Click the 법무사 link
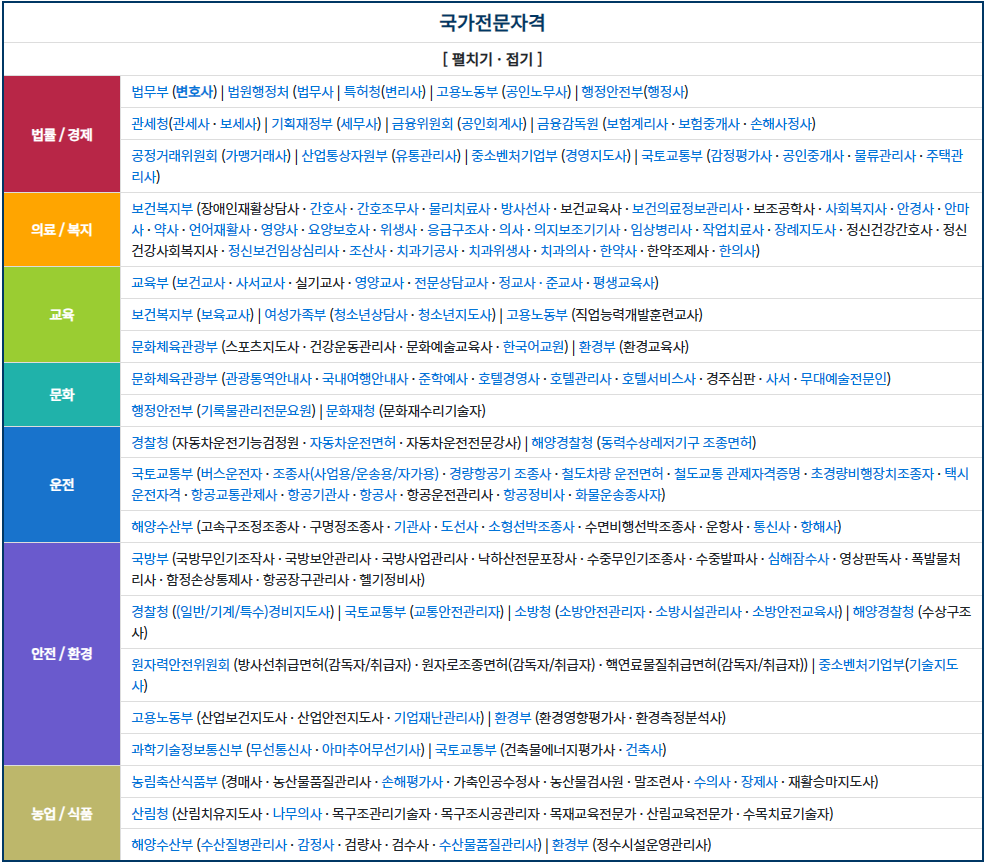The width and height of the screenshot is (986, 864). click(314, 92)
